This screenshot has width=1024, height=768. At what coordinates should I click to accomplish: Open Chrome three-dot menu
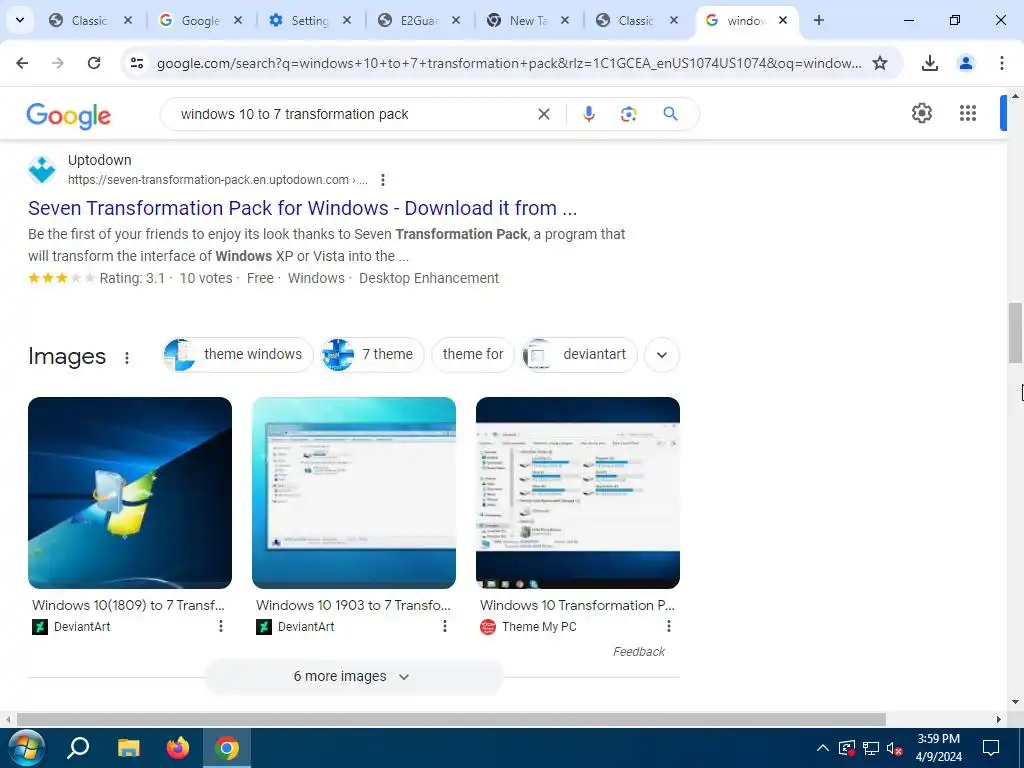coord(1001,63)
